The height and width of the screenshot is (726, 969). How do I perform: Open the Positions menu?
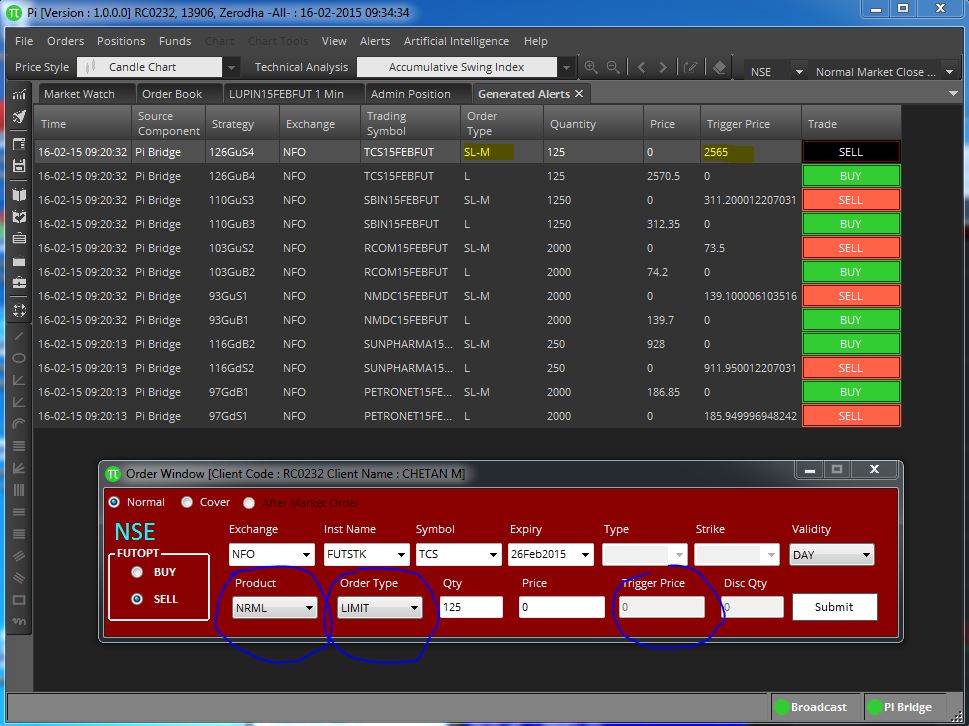click(x=121, y=41)
